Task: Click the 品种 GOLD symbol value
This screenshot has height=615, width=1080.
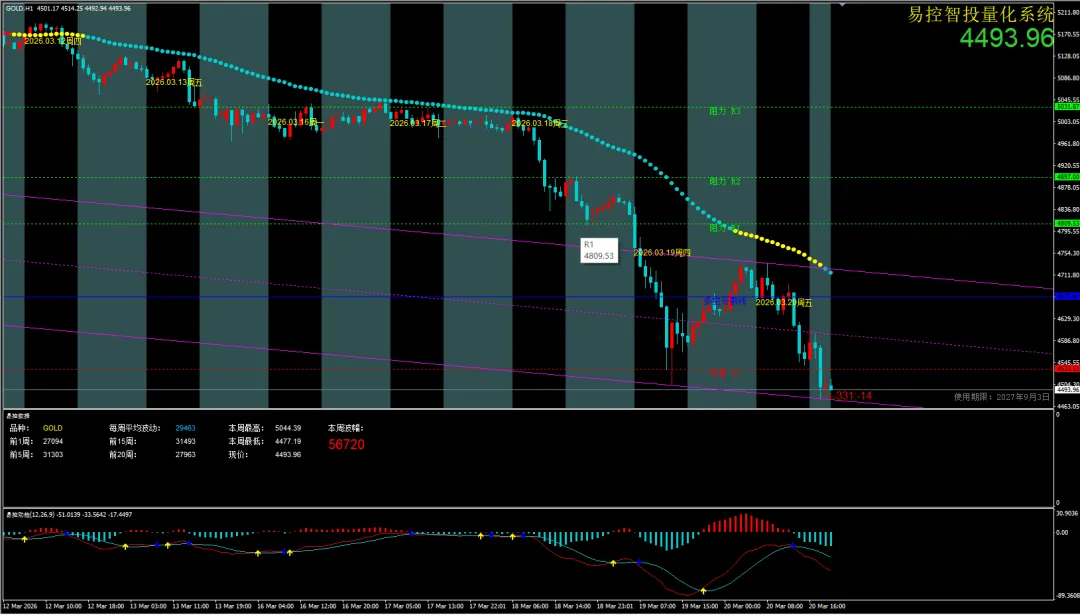Action: 52,428
